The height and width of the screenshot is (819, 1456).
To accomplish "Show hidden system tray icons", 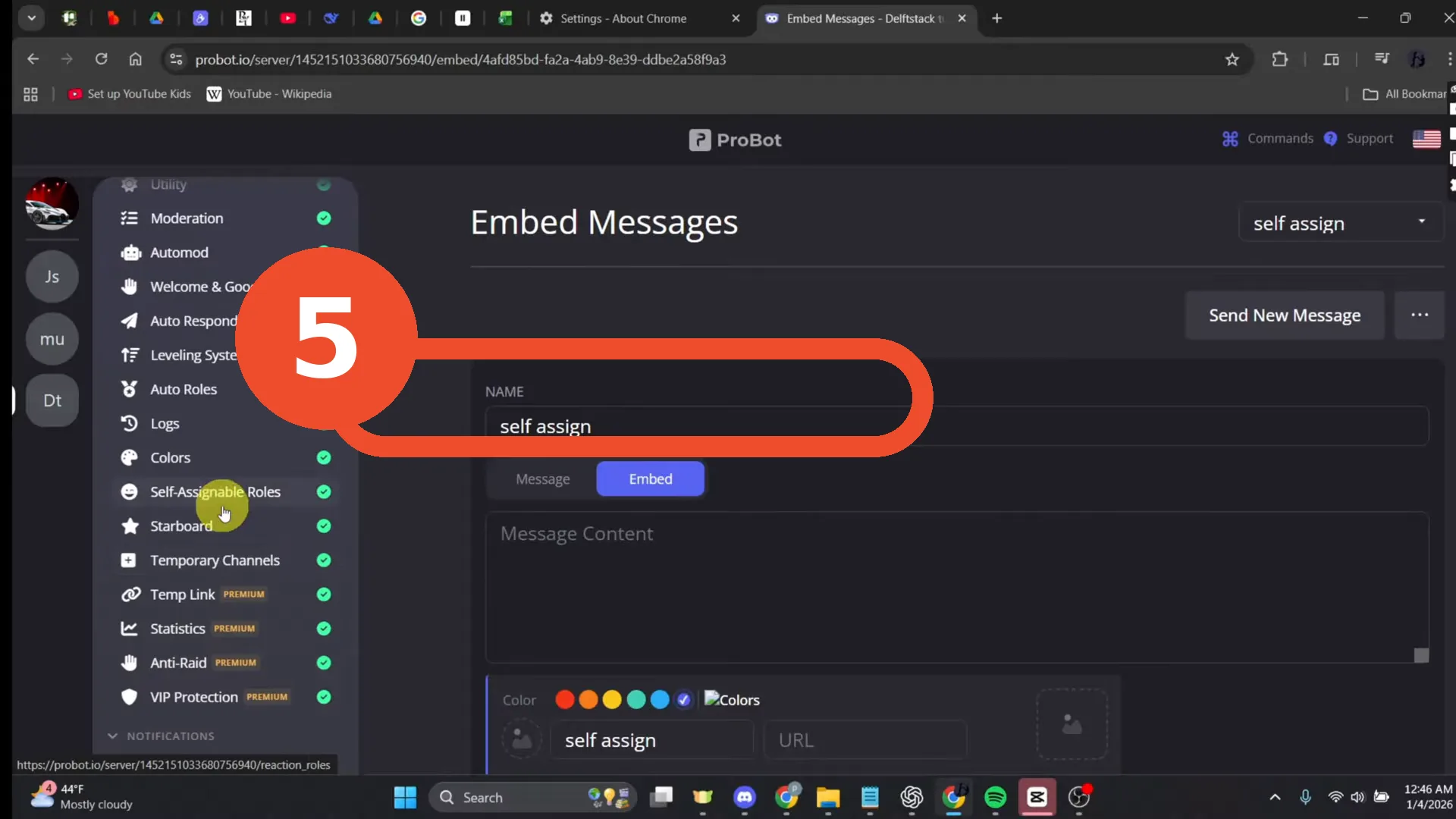I will tap(1275, 797).
